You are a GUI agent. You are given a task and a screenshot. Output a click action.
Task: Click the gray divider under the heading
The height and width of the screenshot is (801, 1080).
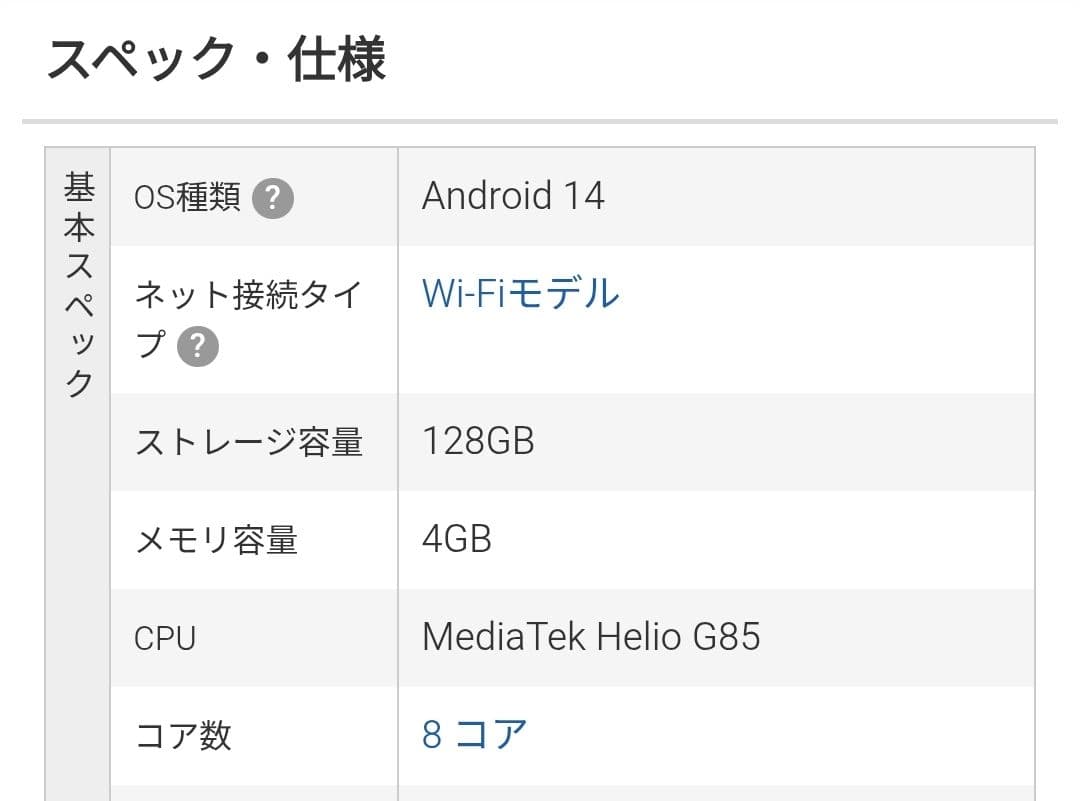click(x=539, y=122)
